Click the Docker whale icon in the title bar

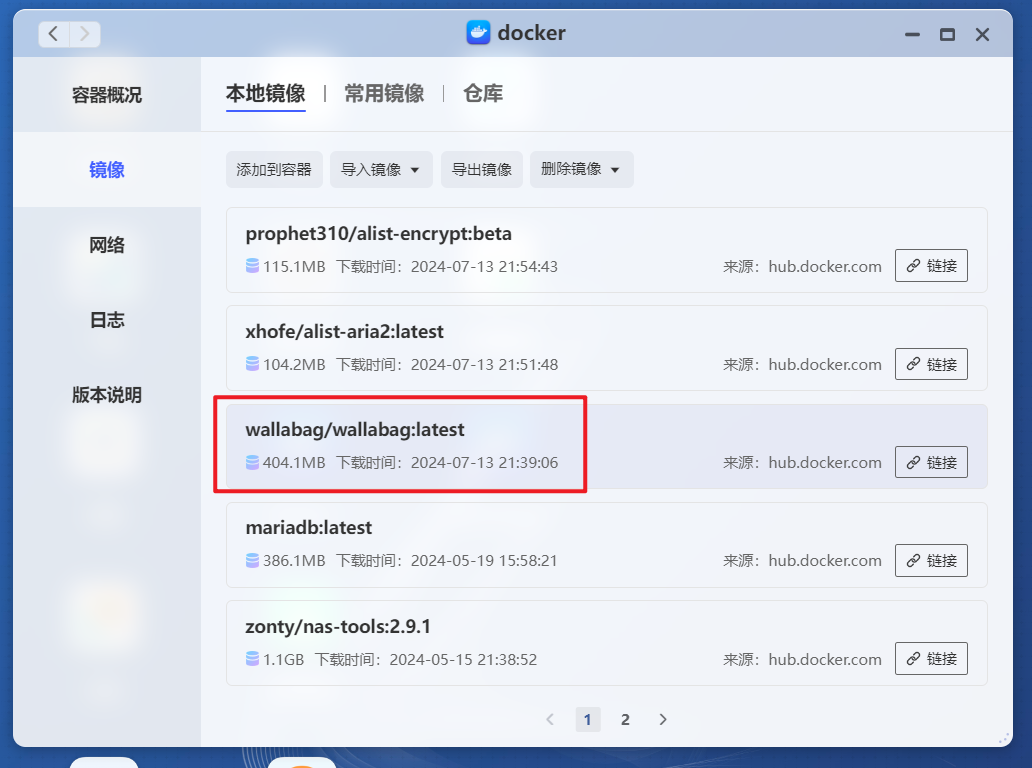pyautogui.click(x=478, y=33)
